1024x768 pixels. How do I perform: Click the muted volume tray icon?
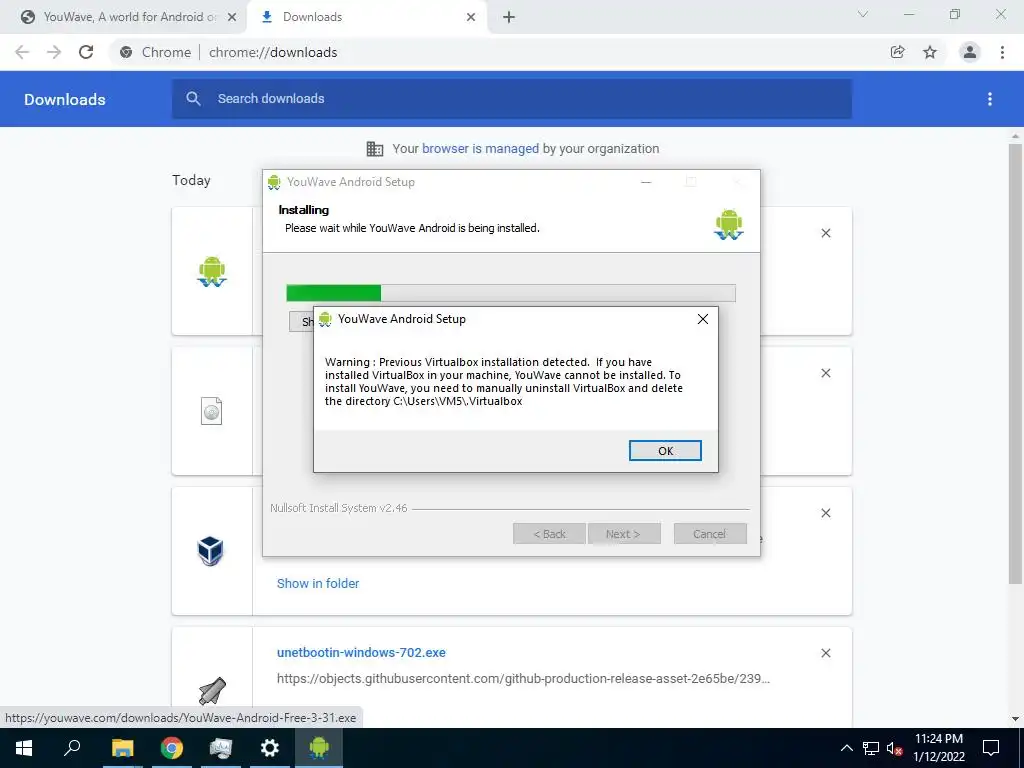click(894, 748)
